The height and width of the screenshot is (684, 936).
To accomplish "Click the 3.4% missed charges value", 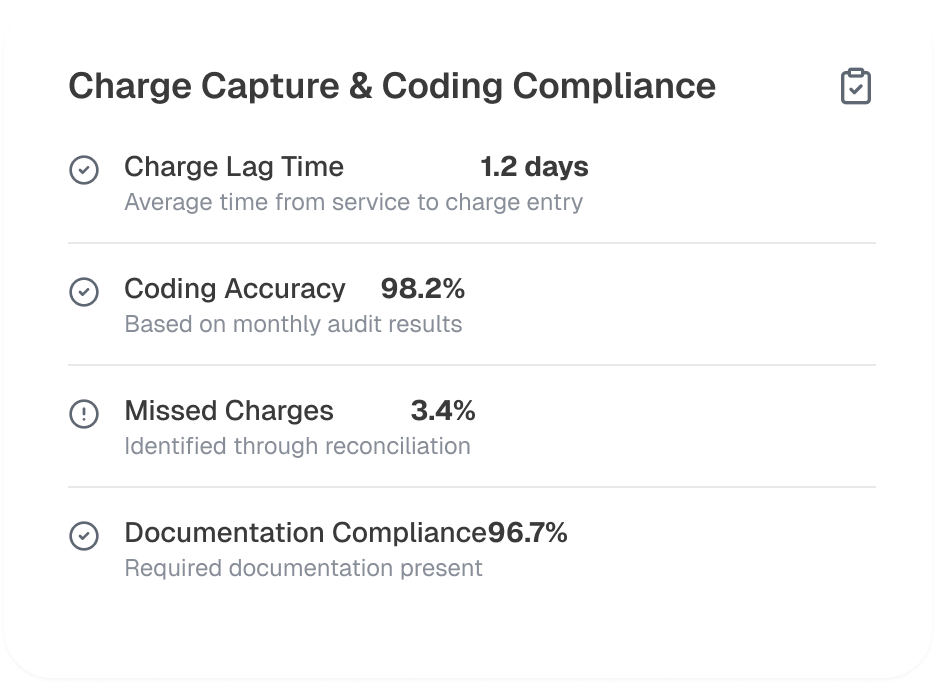I will (x=443, y=411).
